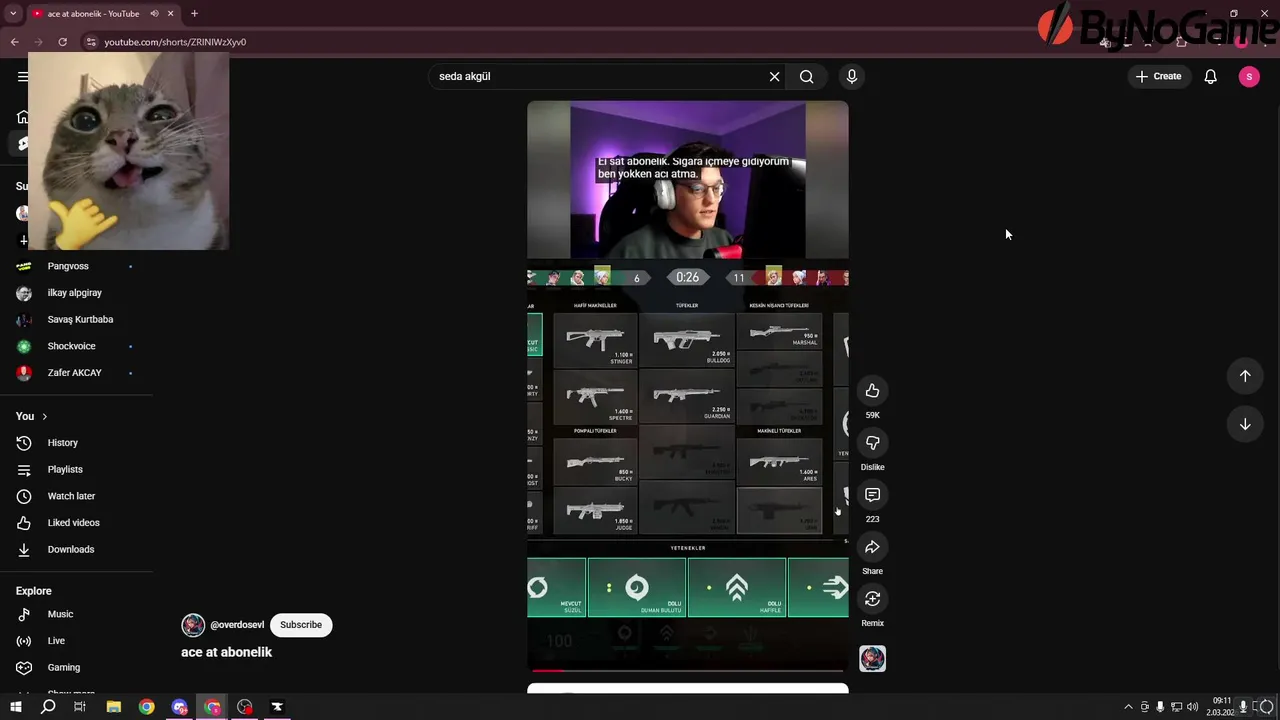Open the short's sound source thumbnail
This screenshot has height=720, width=1280.
(x=872, y=658)
